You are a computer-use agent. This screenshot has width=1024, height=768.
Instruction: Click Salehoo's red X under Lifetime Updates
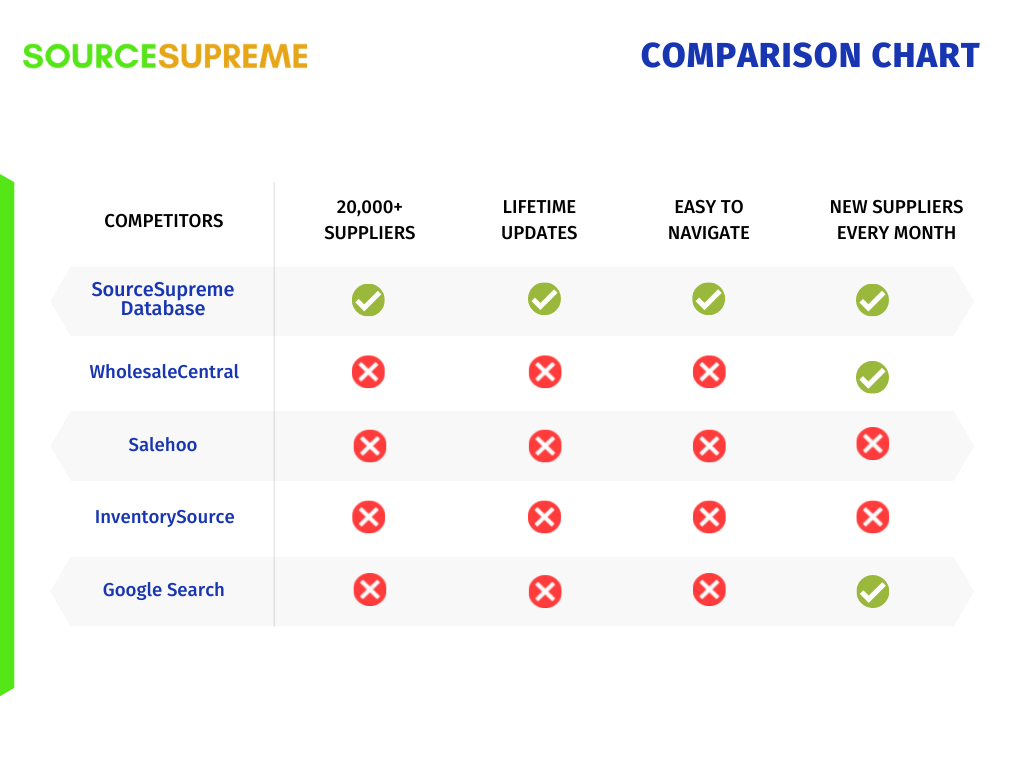click(544, 445)
